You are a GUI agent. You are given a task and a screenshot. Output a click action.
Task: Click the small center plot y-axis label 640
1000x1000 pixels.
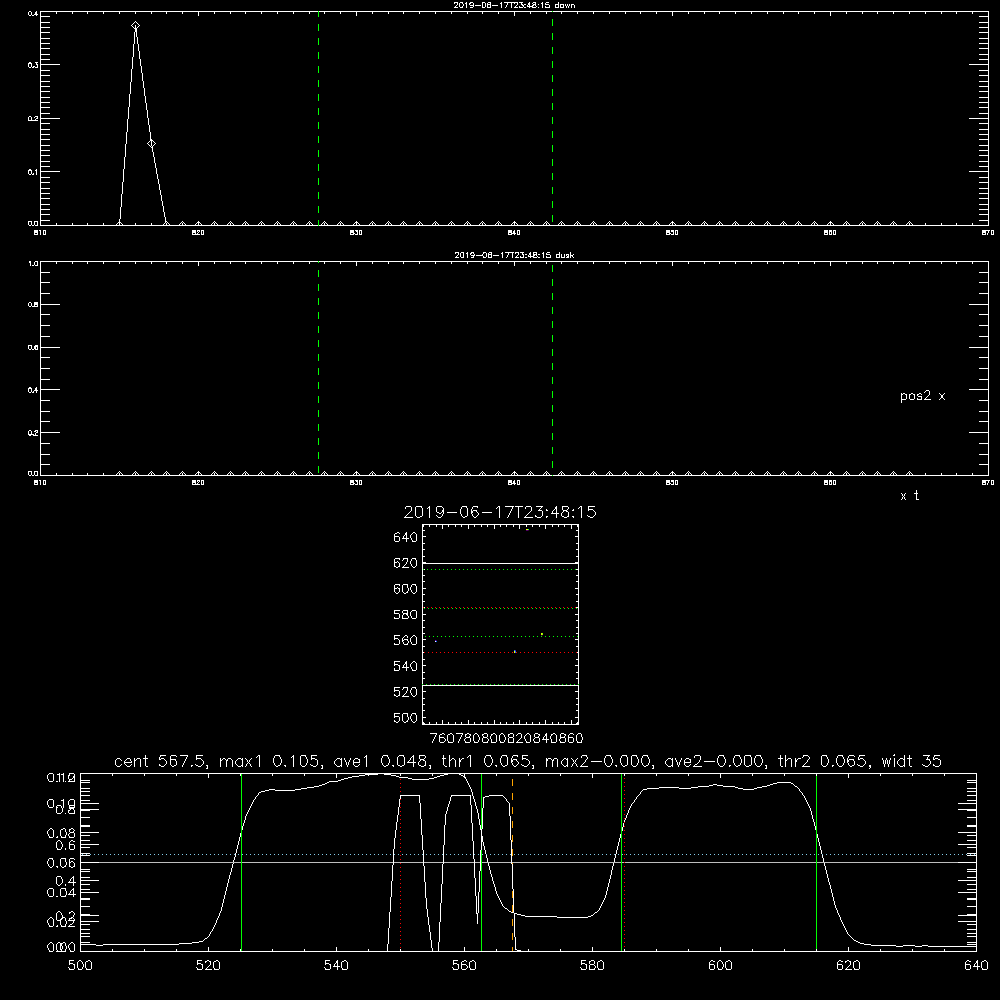click(x=406, y=538)
